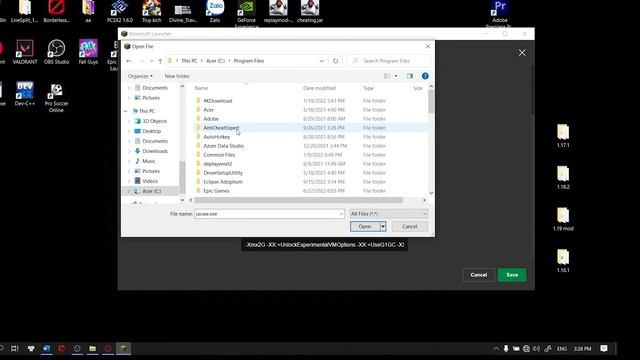The height and width of the screenshot is (360, 640).
Task: Select Videos in the navigation tree
Action: (x=146, y=181)
